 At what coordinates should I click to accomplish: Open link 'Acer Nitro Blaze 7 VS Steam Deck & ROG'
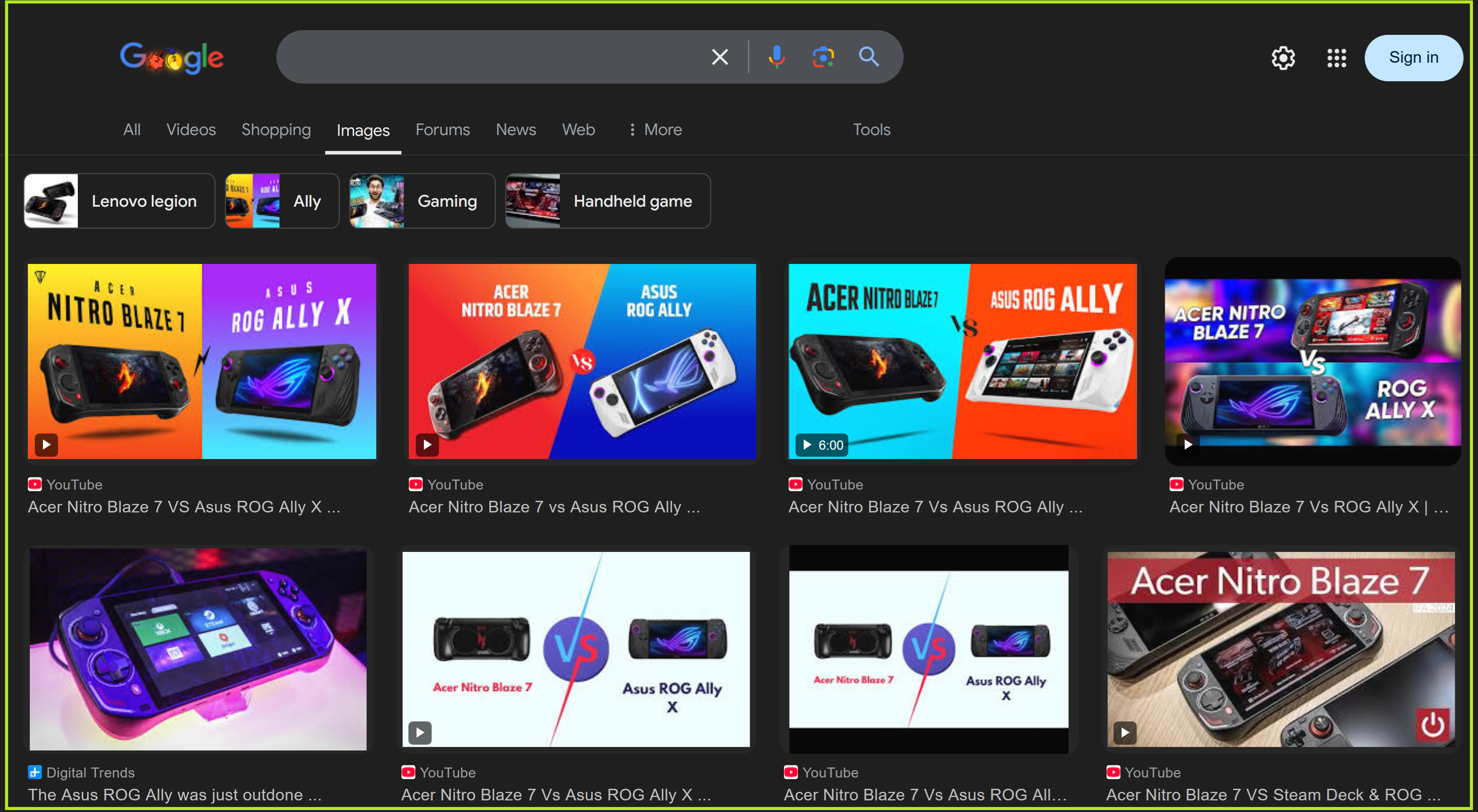coord(1273,795)
